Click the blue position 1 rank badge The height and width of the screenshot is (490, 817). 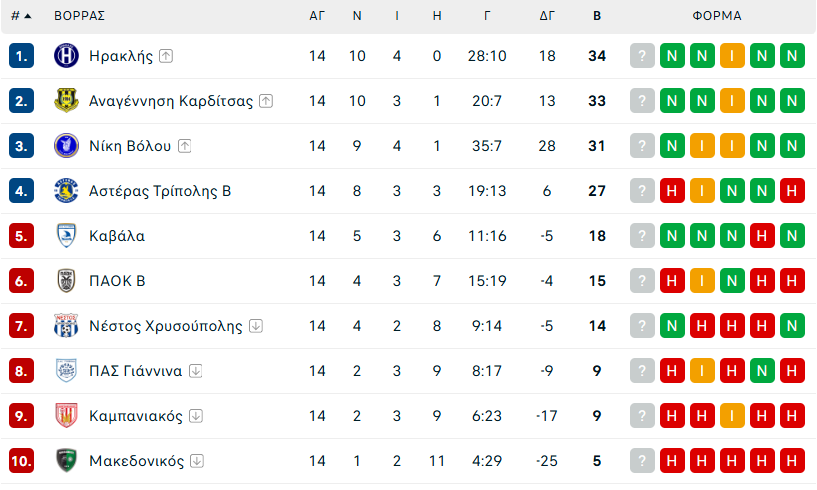click(22, 56)
